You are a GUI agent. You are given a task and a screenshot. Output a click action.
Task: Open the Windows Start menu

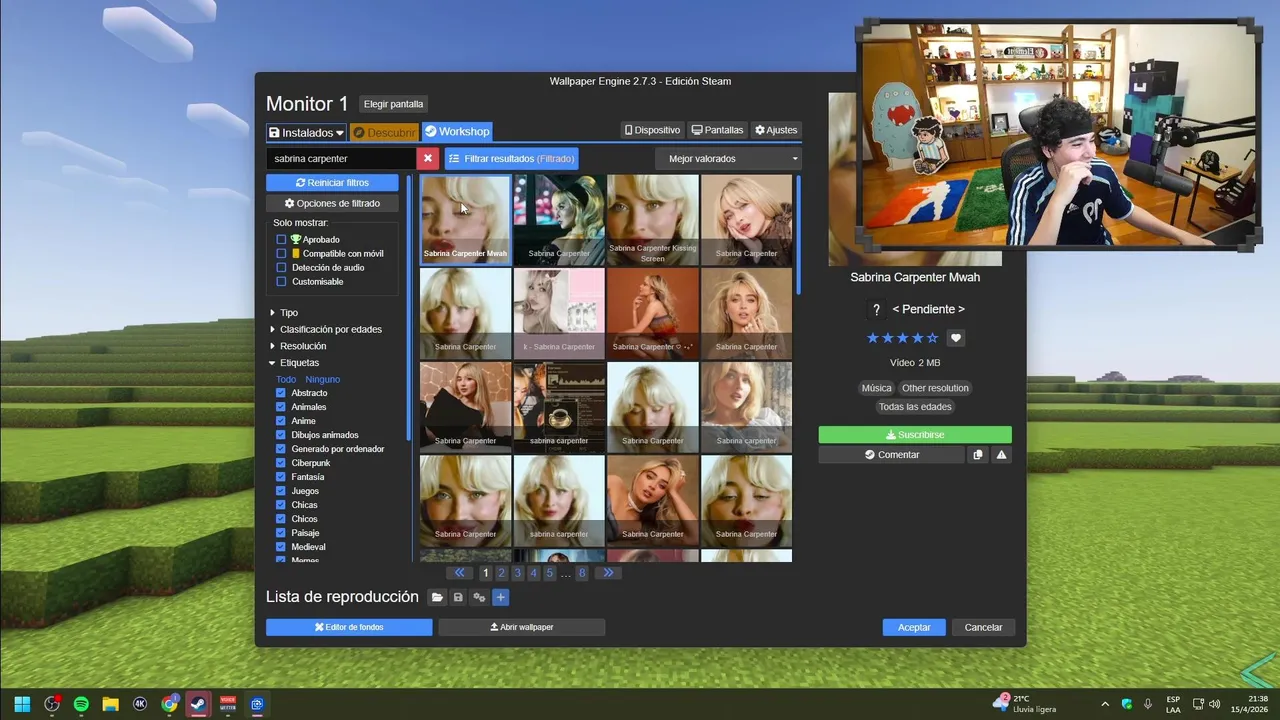(22, 704)
